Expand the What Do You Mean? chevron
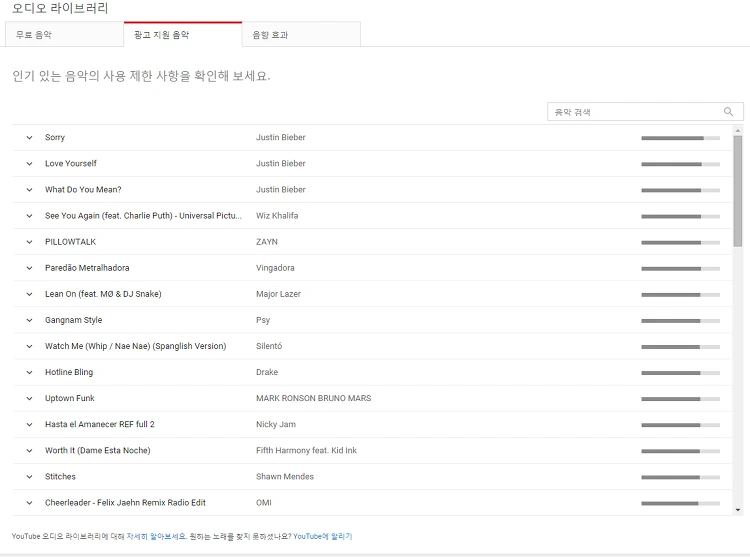This screenshot has height=557, width=750. [29, 190]
